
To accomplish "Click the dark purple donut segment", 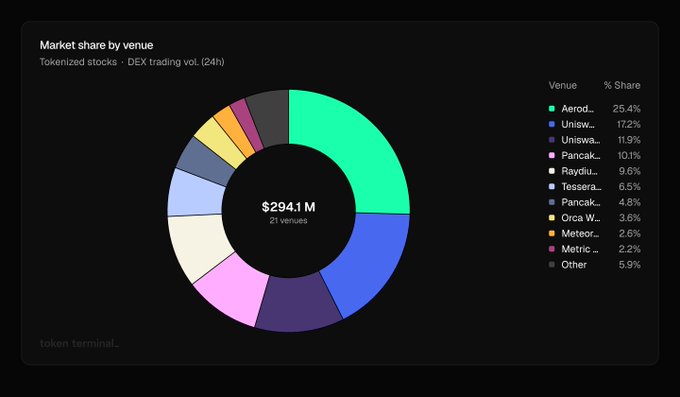I will 299,304.
